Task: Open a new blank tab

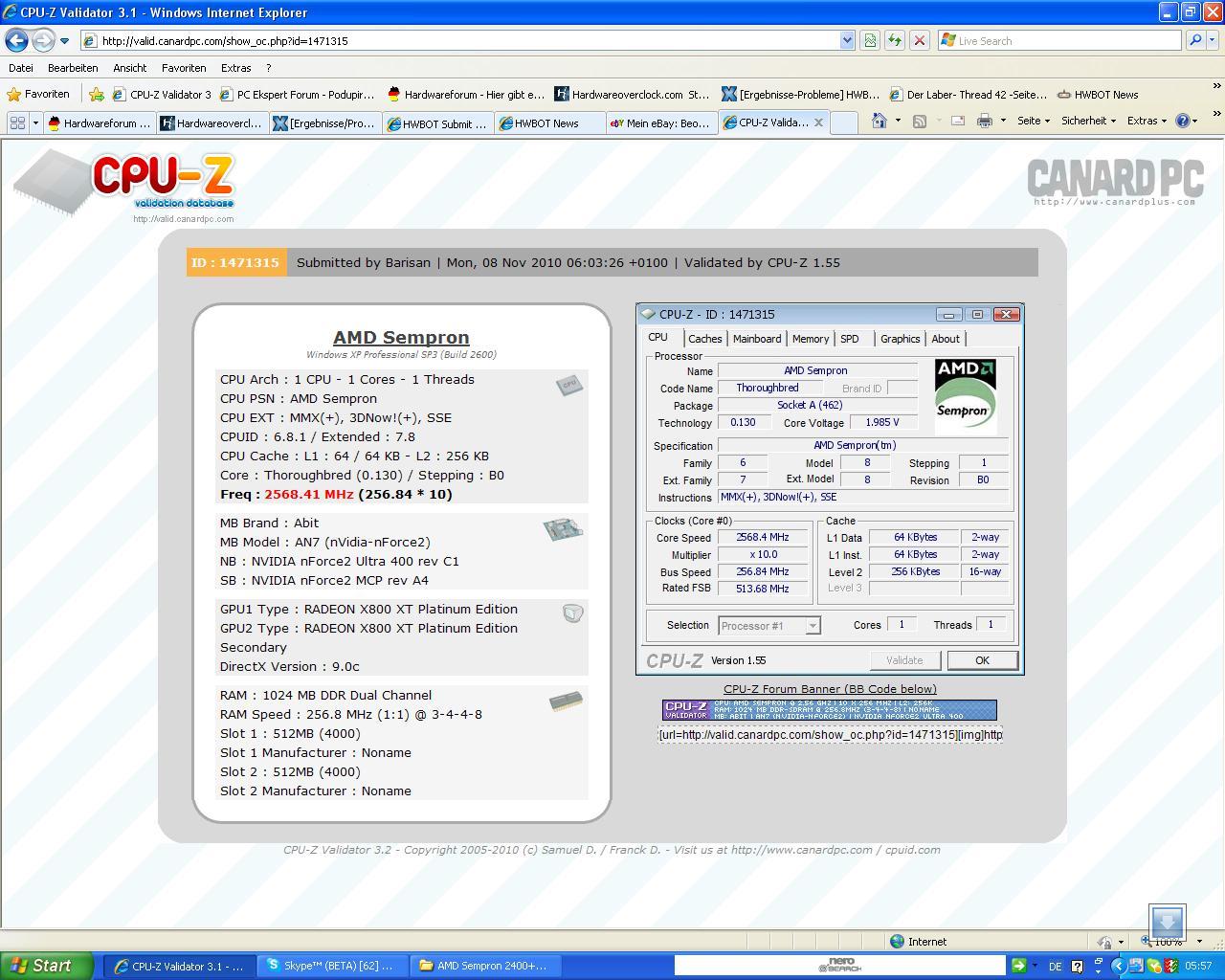Action: tap(843, 122)
